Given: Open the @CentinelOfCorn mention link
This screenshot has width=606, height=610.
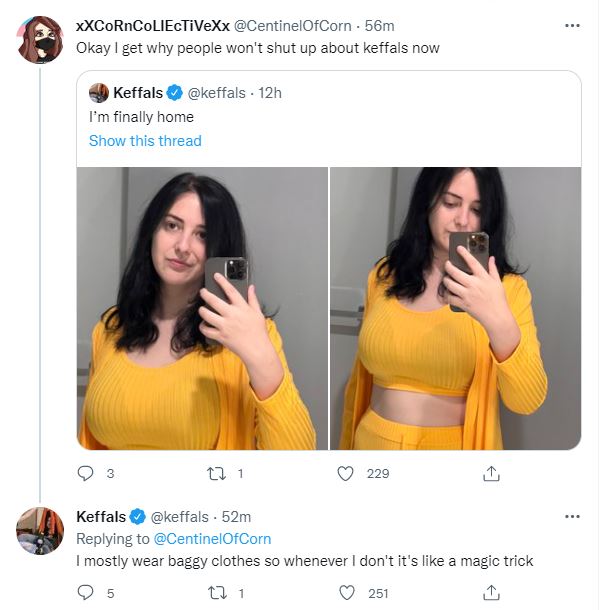Looking at the screenshot, I should 212,539.
